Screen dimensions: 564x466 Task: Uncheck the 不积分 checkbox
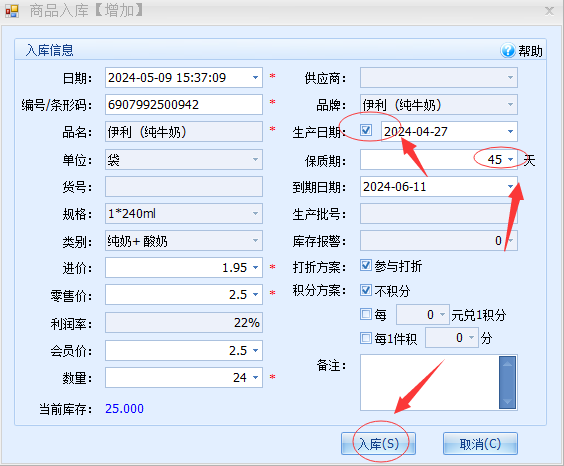[366, 290]
